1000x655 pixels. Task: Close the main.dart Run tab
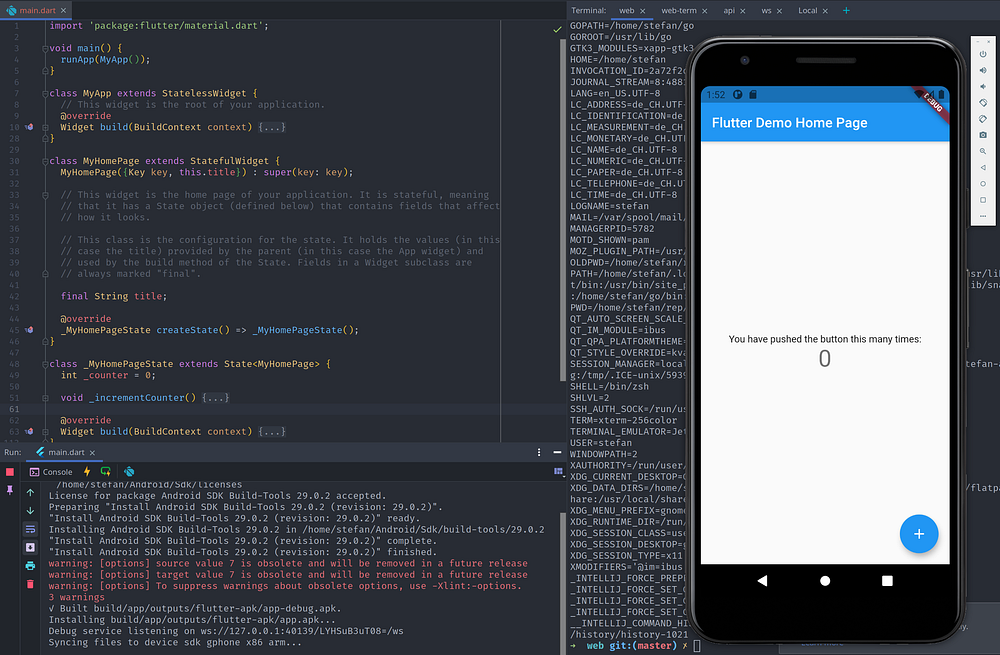(92, 453)
